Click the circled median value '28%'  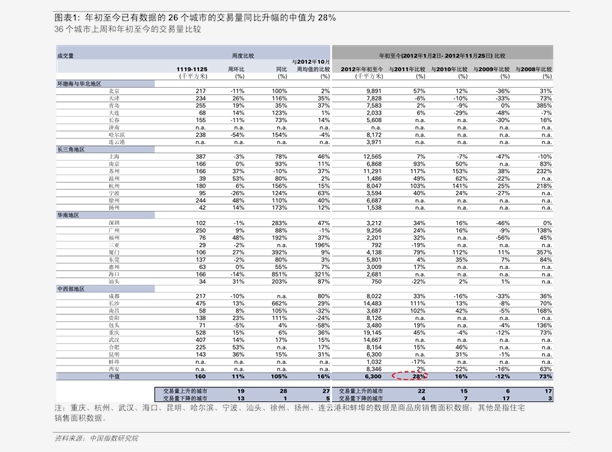[418, 377]
